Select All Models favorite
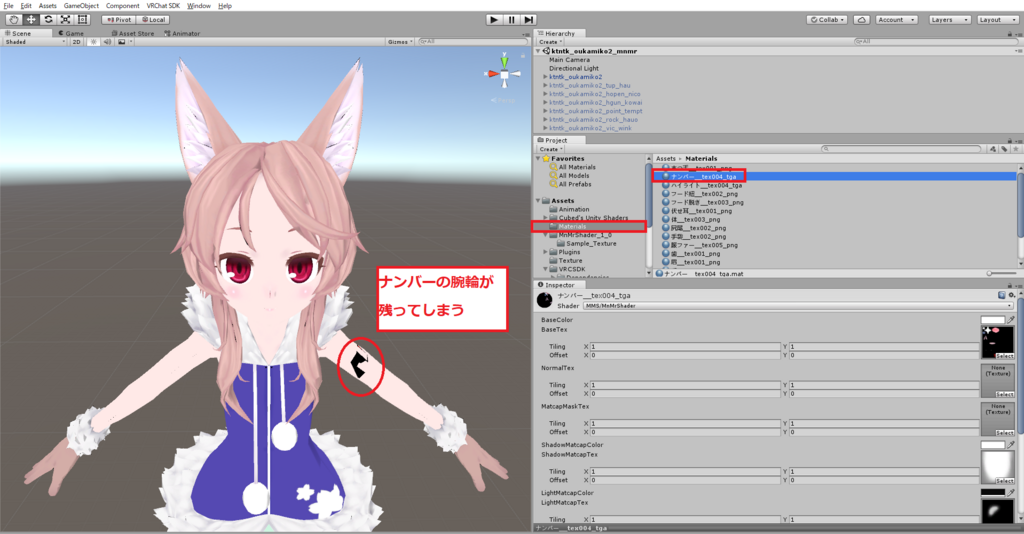 click(x=573, y=176)
